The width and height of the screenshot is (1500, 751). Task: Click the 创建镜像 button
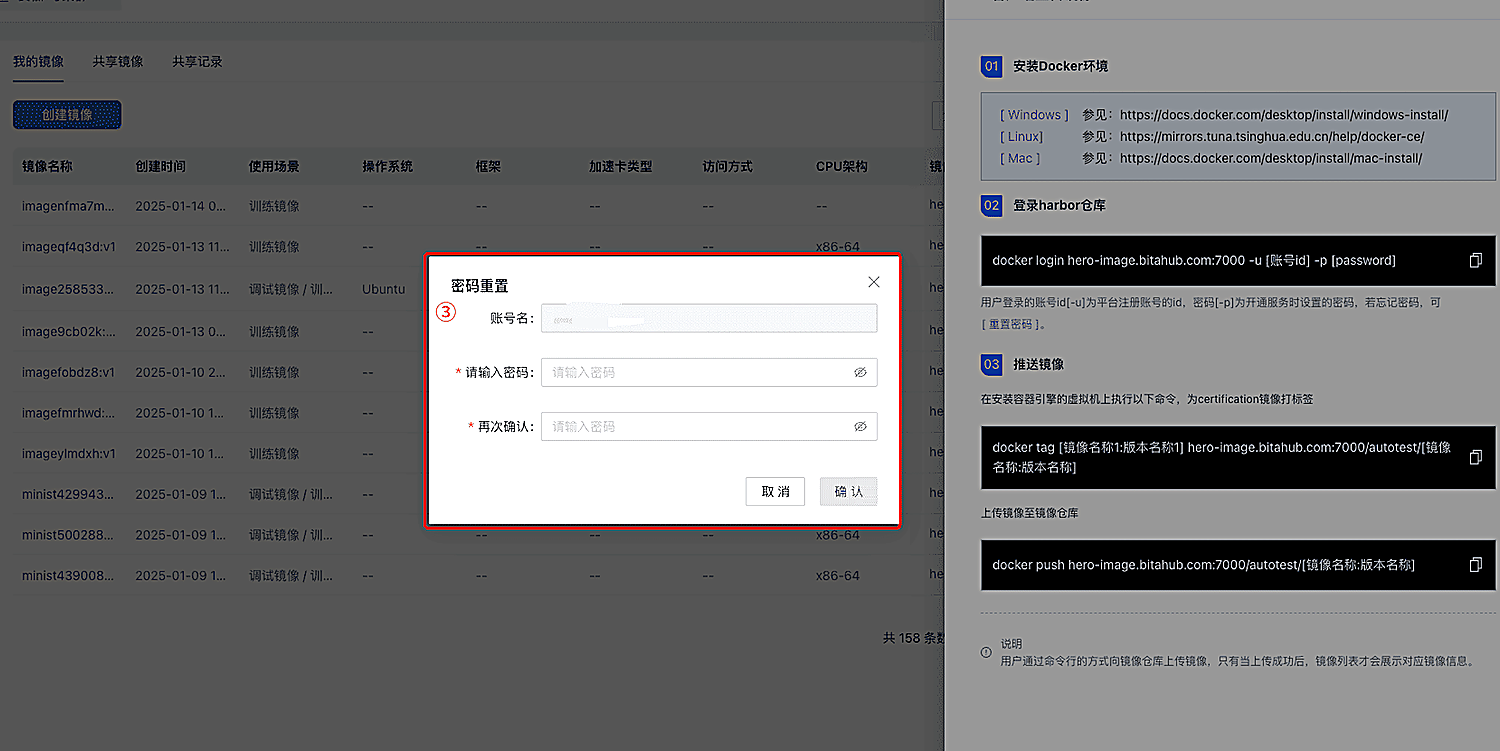point(67,115)
